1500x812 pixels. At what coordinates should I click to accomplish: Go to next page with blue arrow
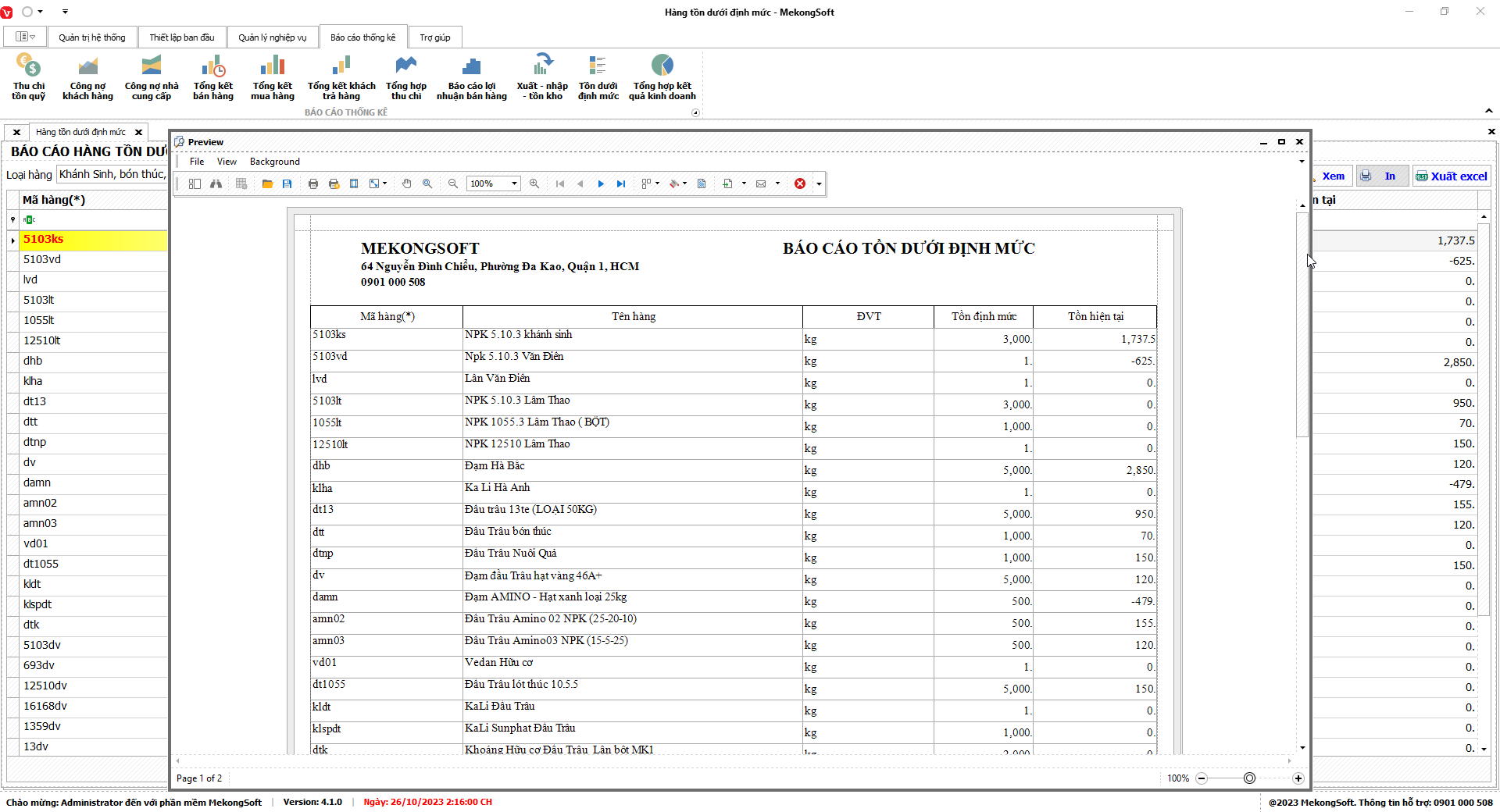(601, 183)
